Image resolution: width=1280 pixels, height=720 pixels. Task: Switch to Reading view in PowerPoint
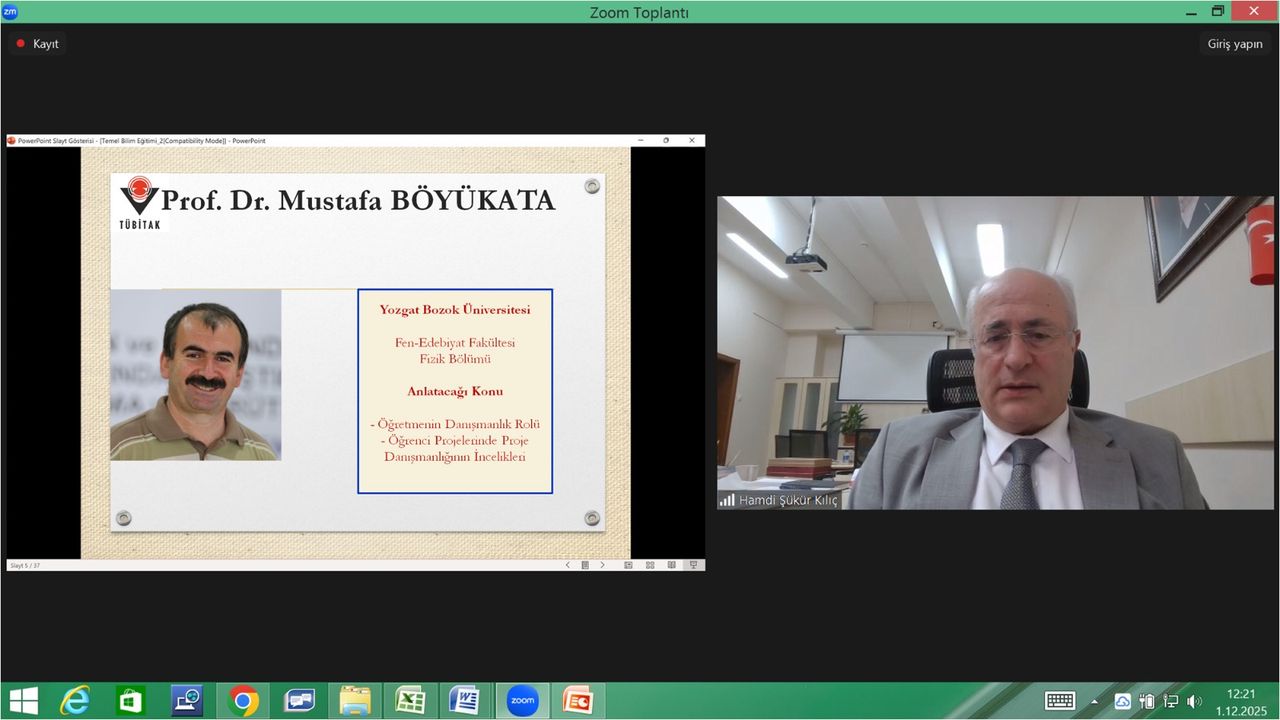coord(671,565)
